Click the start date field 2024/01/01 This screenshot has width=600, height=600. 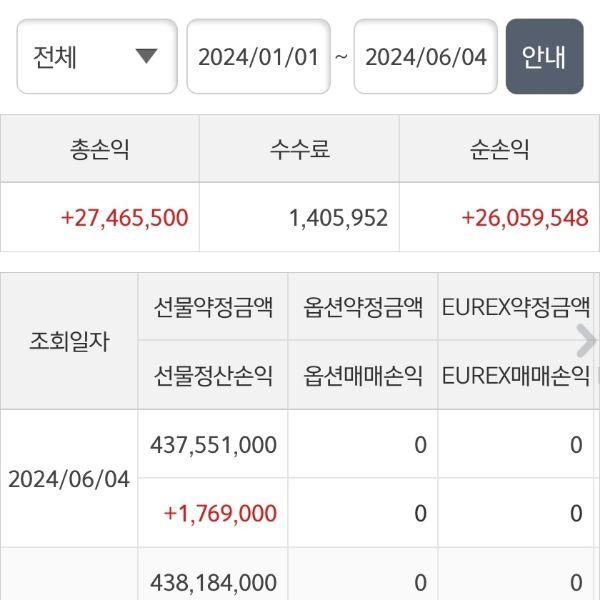click(x=258, y=56)
